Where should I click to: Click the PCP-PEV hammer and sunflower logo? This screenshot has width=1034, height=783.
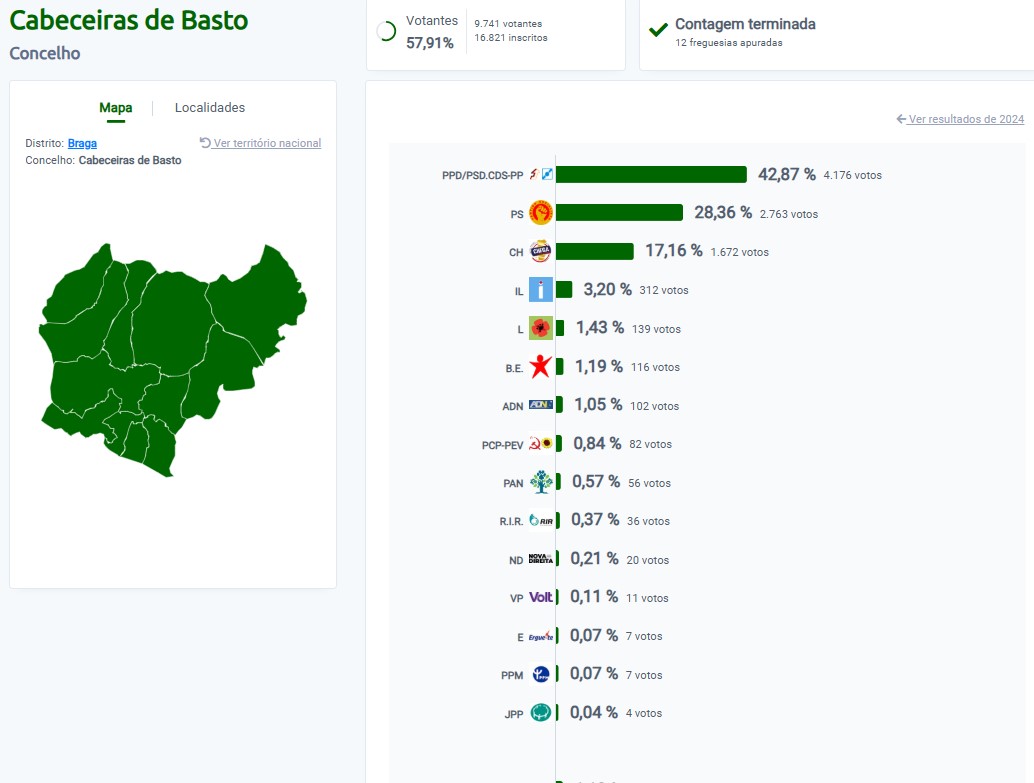click(x=541, y=443)
